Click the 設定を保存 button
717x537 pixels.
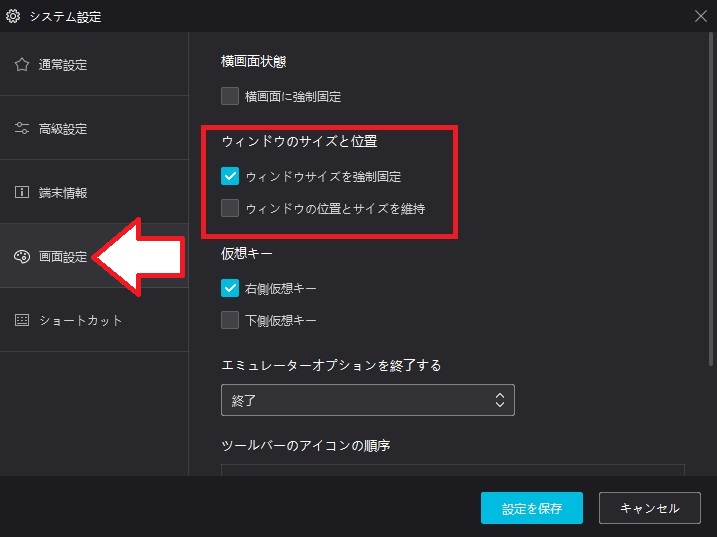532,508
